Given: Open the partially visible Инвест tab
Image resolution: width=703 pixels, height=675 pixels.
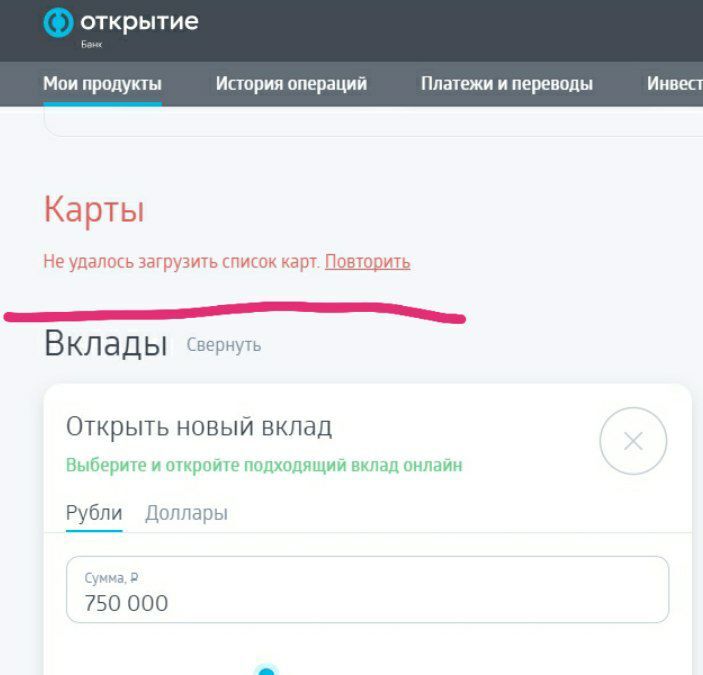Looking at the screenshot, I should click(674, 84).
